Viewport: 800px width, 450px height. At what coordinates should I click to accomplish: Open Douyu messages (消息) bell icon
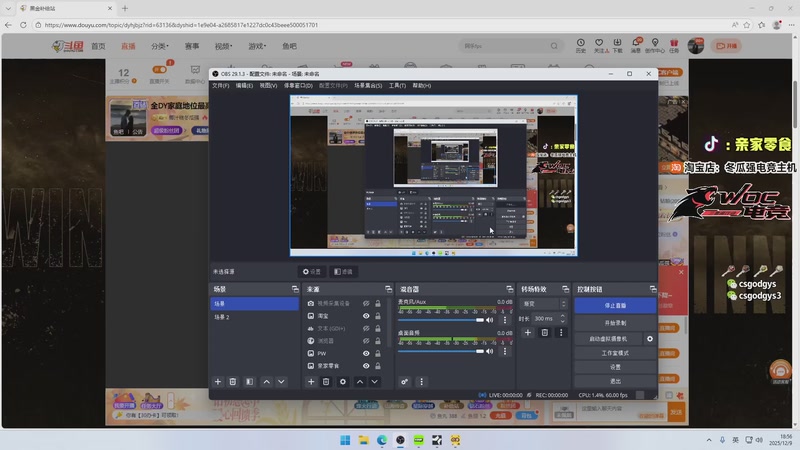(x=636, y=45)
